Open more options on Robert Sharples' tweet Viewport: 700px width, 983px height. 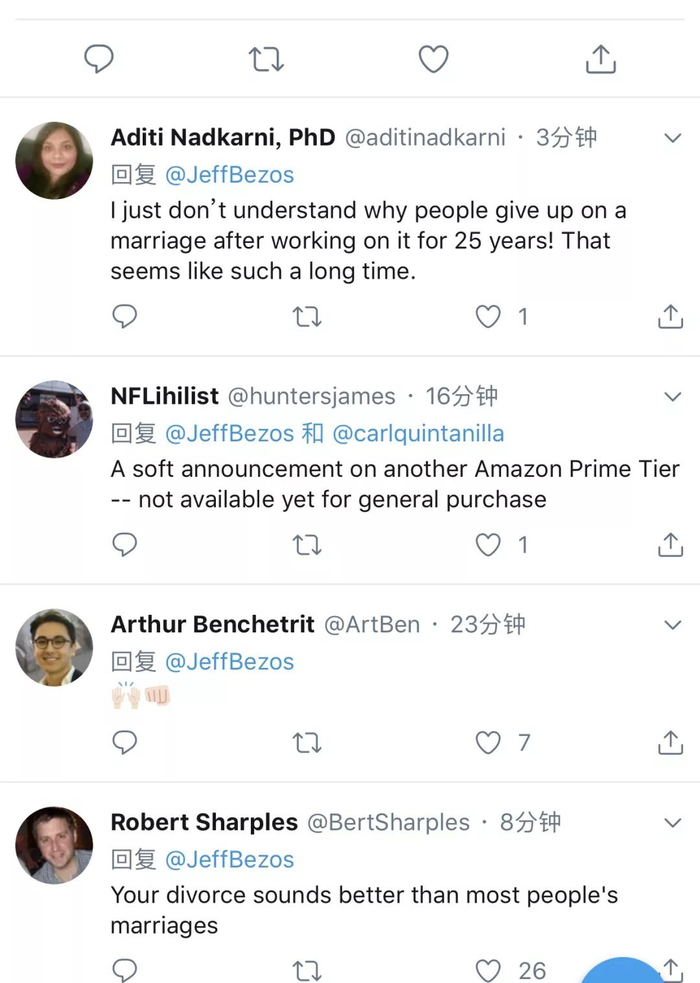pyautogui.click(x=673, y=822)
